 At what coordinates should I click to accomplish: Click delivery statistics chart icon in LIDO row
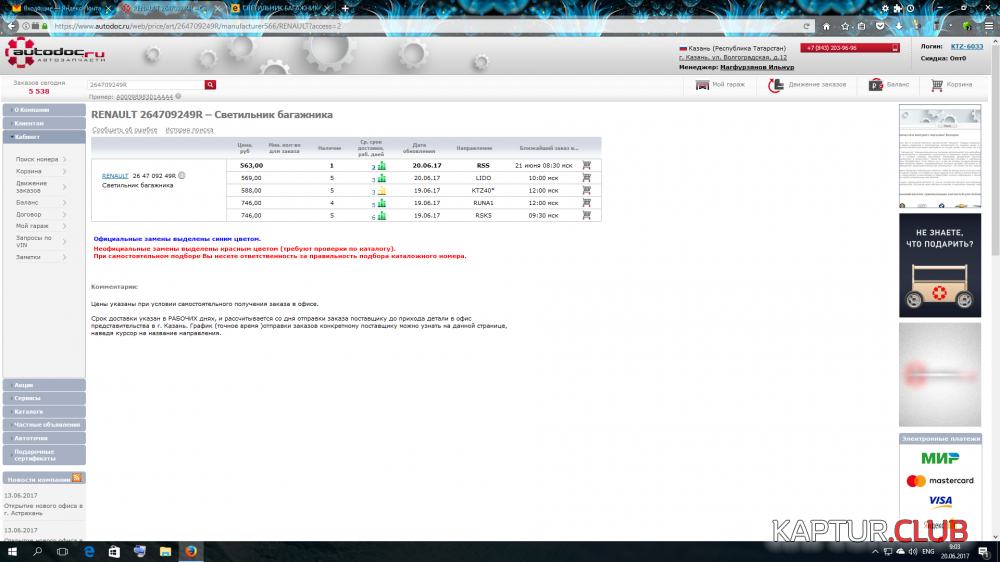[x=381, y=178]
